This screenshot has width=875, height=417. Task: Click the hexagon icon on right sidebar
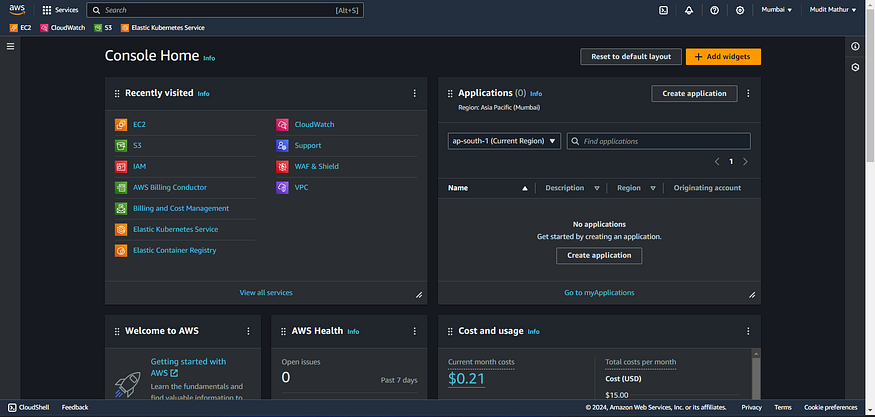[855, 68]
